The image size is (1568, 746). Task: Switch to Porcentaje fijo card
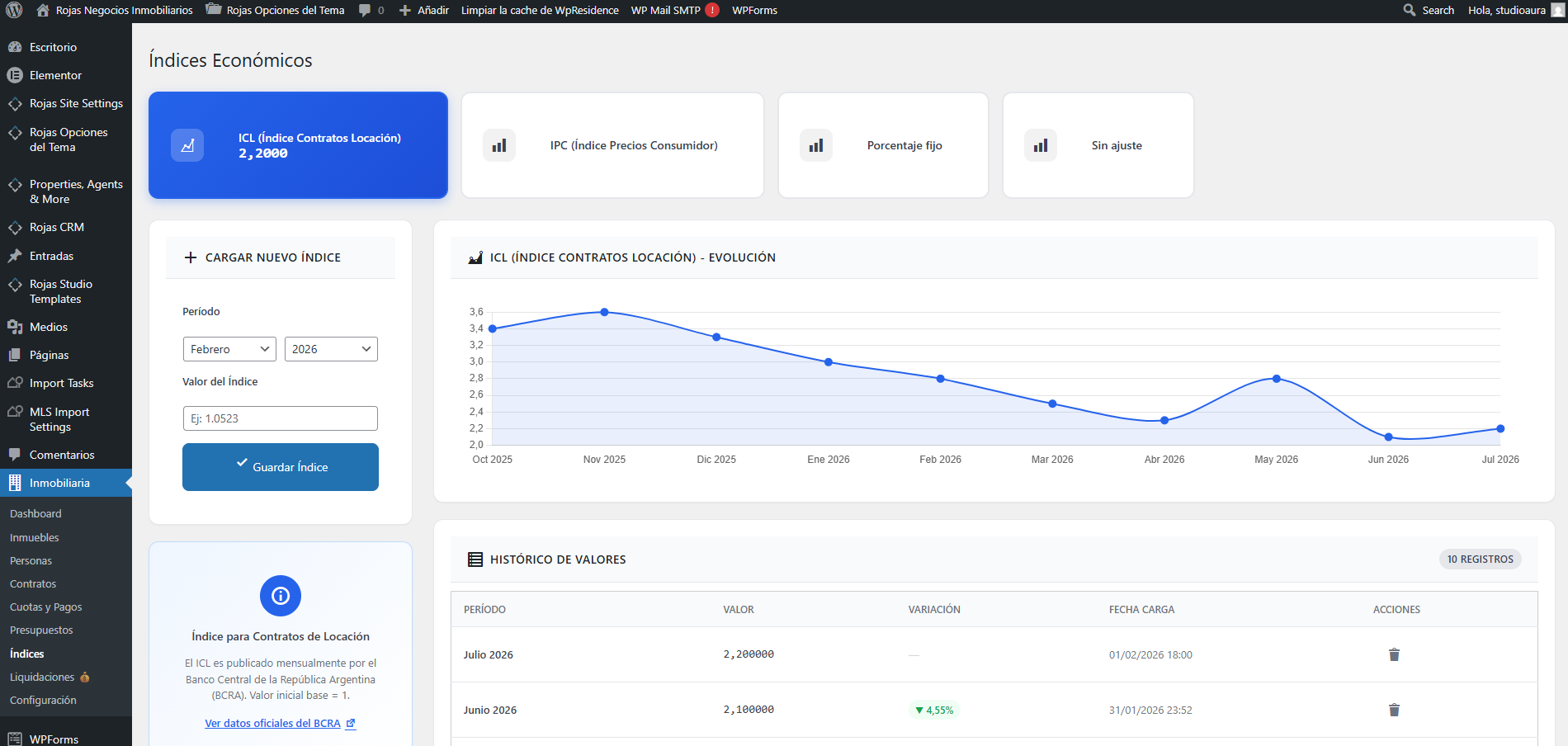point(883,145)
